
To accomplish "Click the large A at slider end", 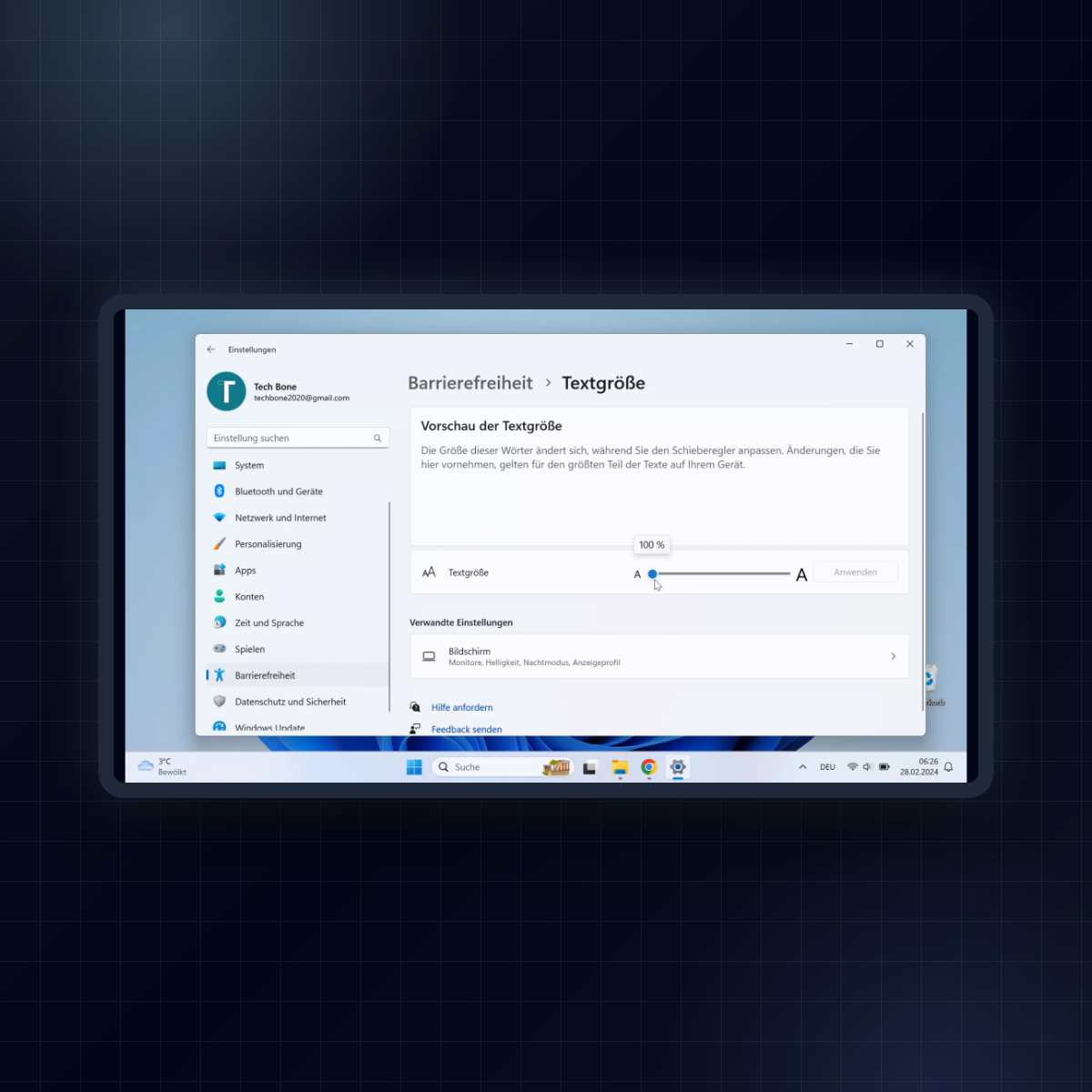I will pyautogui.click(x=802, y=574).
